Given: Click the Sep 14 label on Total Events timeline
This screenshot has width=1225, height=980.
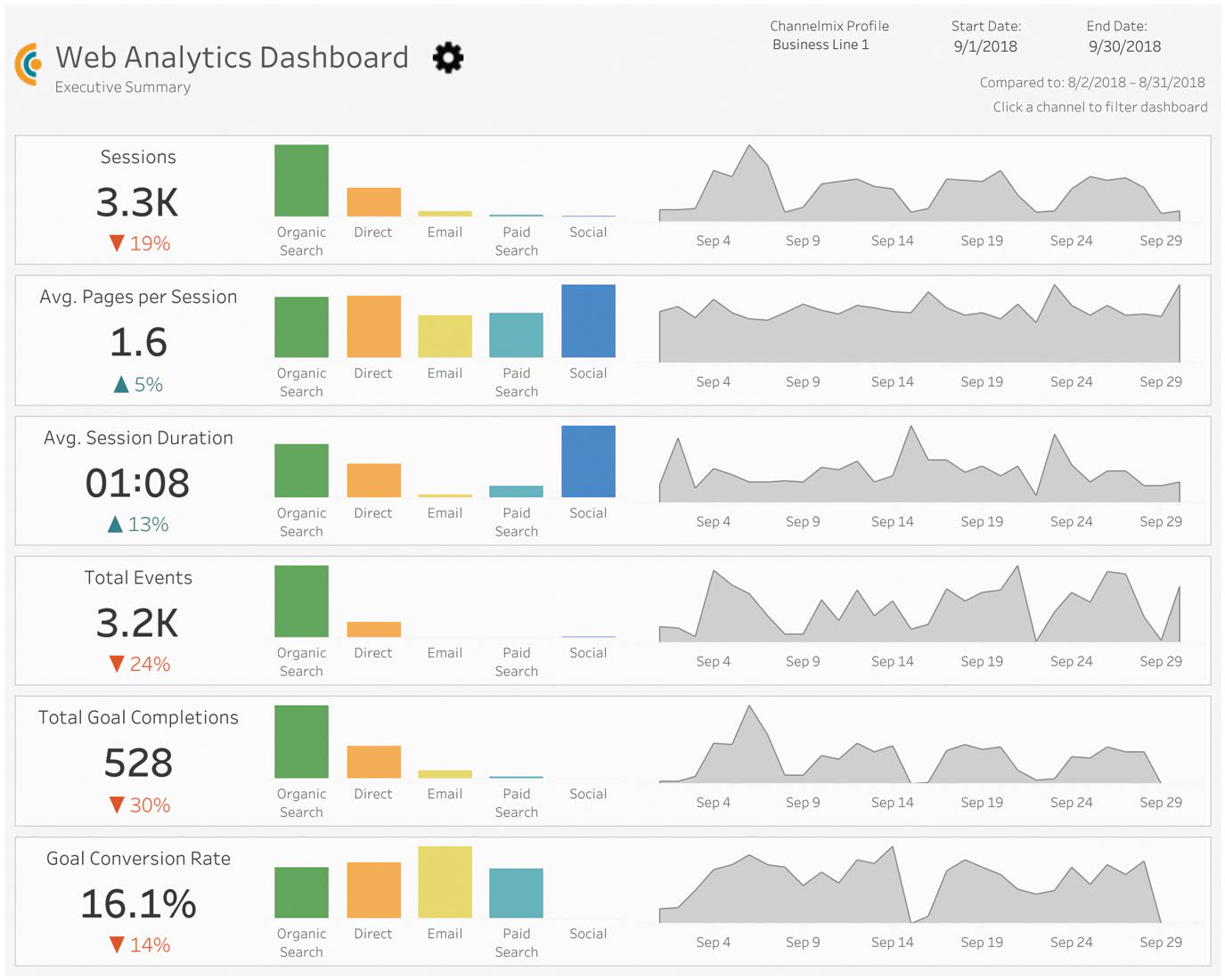Looking at the screenshot, I should (x=892, y=661).
